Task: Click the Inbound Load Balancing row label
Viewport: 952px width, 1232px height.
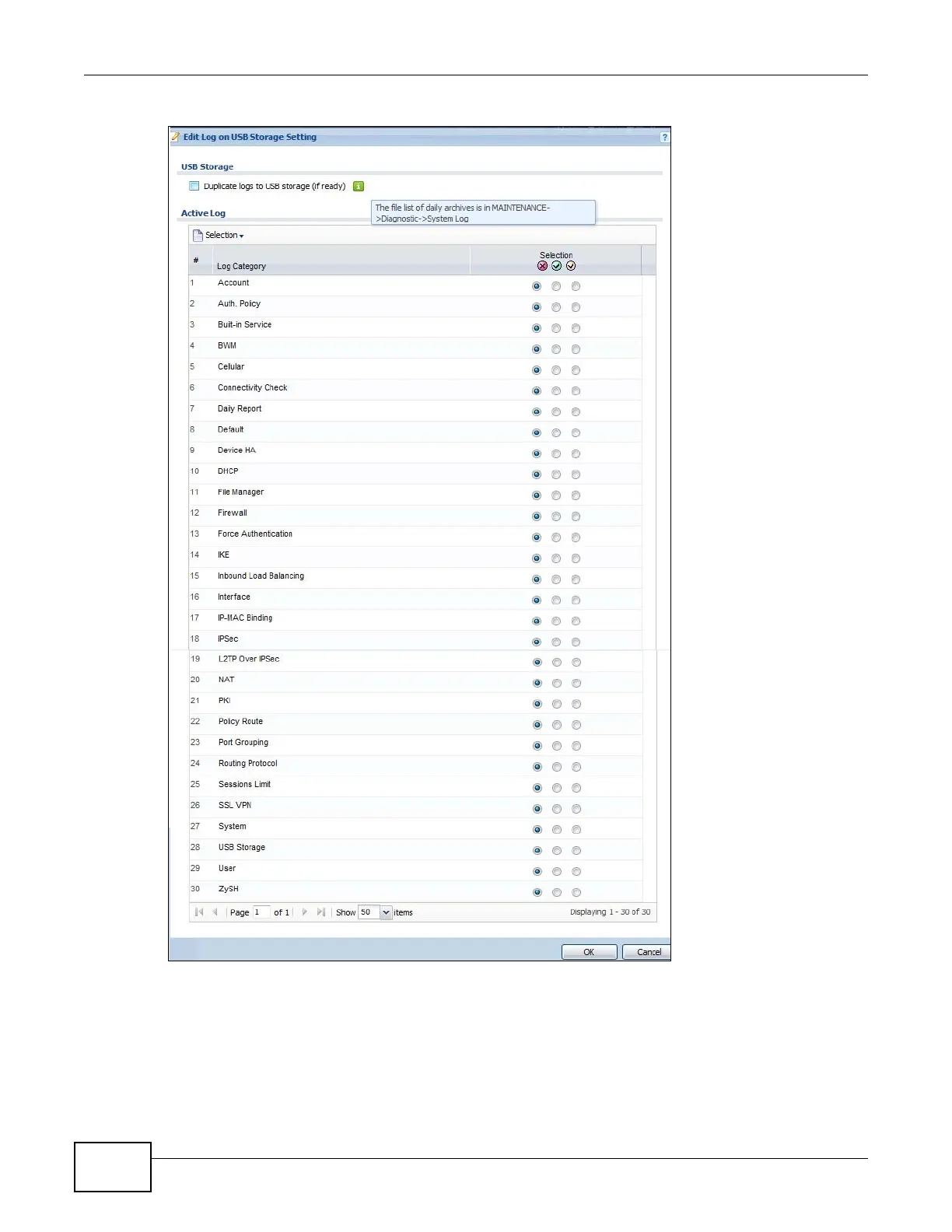Action: 261,576
